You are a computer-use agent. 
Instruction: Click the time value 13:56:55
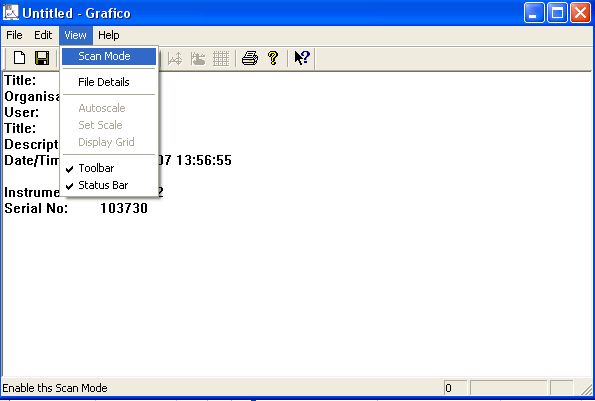coord(204,160)
